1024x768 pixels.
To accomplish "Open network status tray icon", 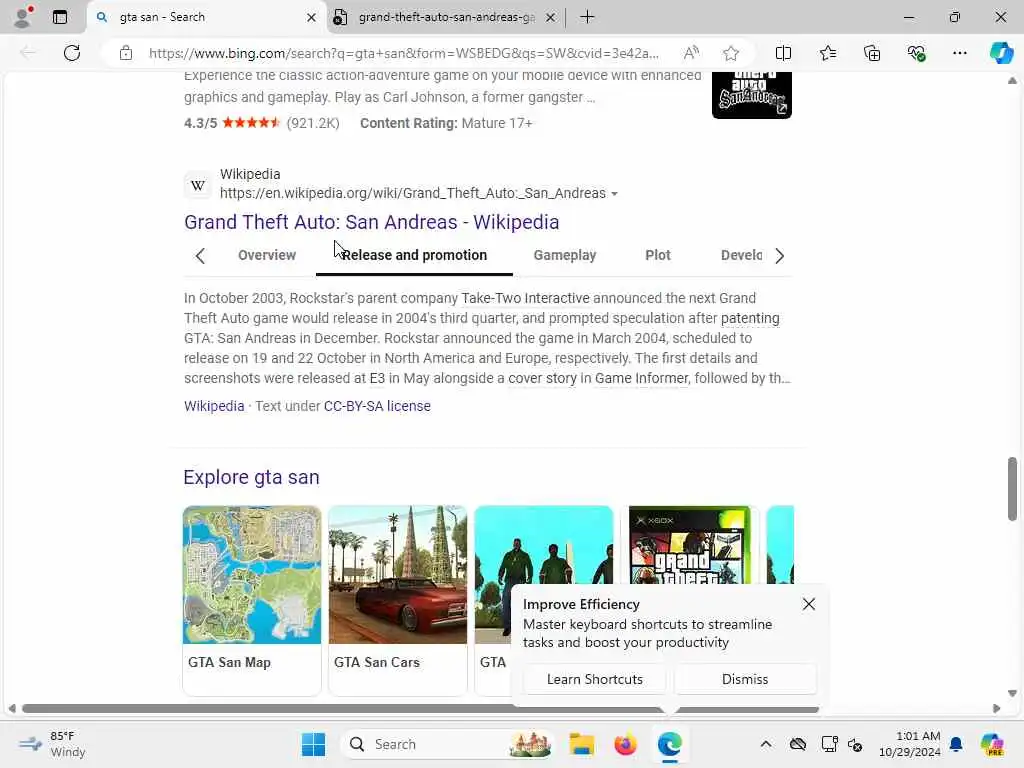I will [x=829, y=744].
